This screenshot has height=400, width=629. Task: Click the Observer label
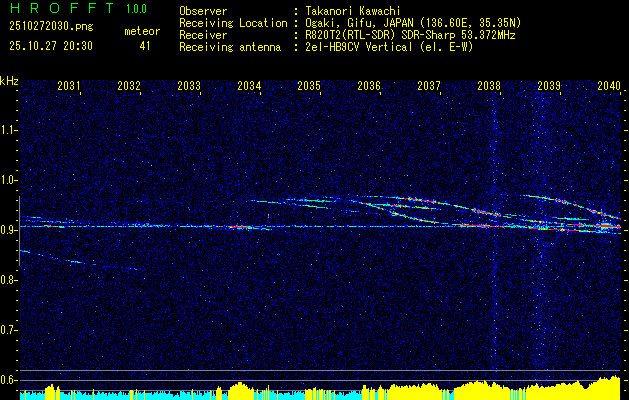point(203,11)
